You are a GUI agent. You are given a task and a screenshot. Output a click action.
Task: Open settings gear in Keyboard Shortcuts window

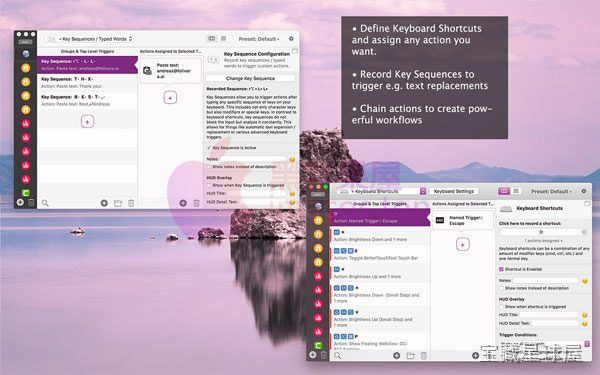tap(584, 191)
